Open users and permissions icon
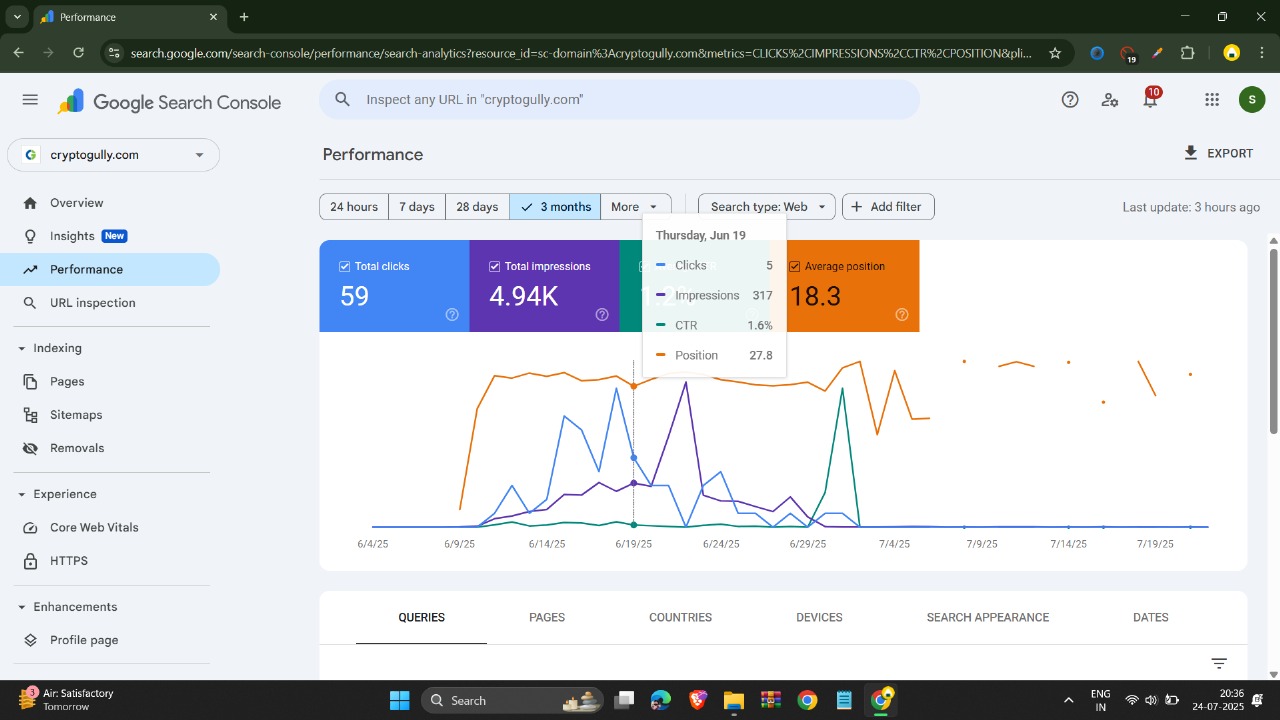Screen dimensions: 1280x720 [1110, 99]
